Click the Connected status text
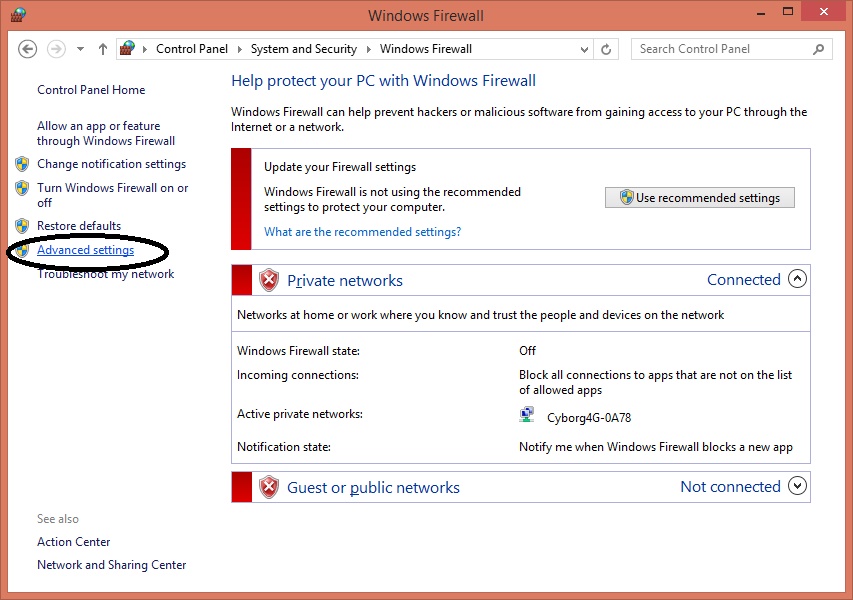The width and height of the screenshot is (853, 600). [x=744, y=280]
